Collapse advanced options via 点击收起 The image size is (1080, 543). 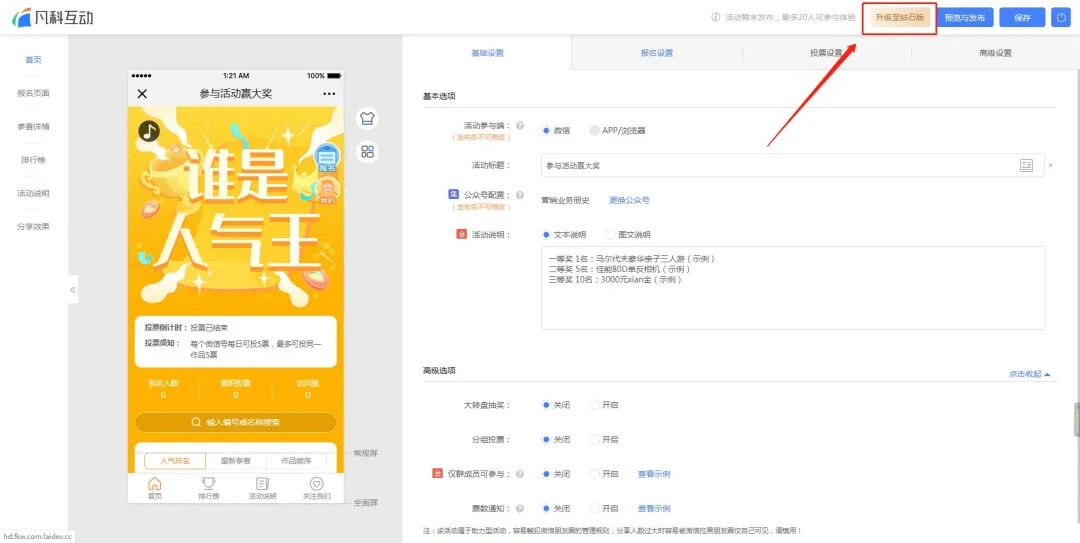click(1030, 374)
